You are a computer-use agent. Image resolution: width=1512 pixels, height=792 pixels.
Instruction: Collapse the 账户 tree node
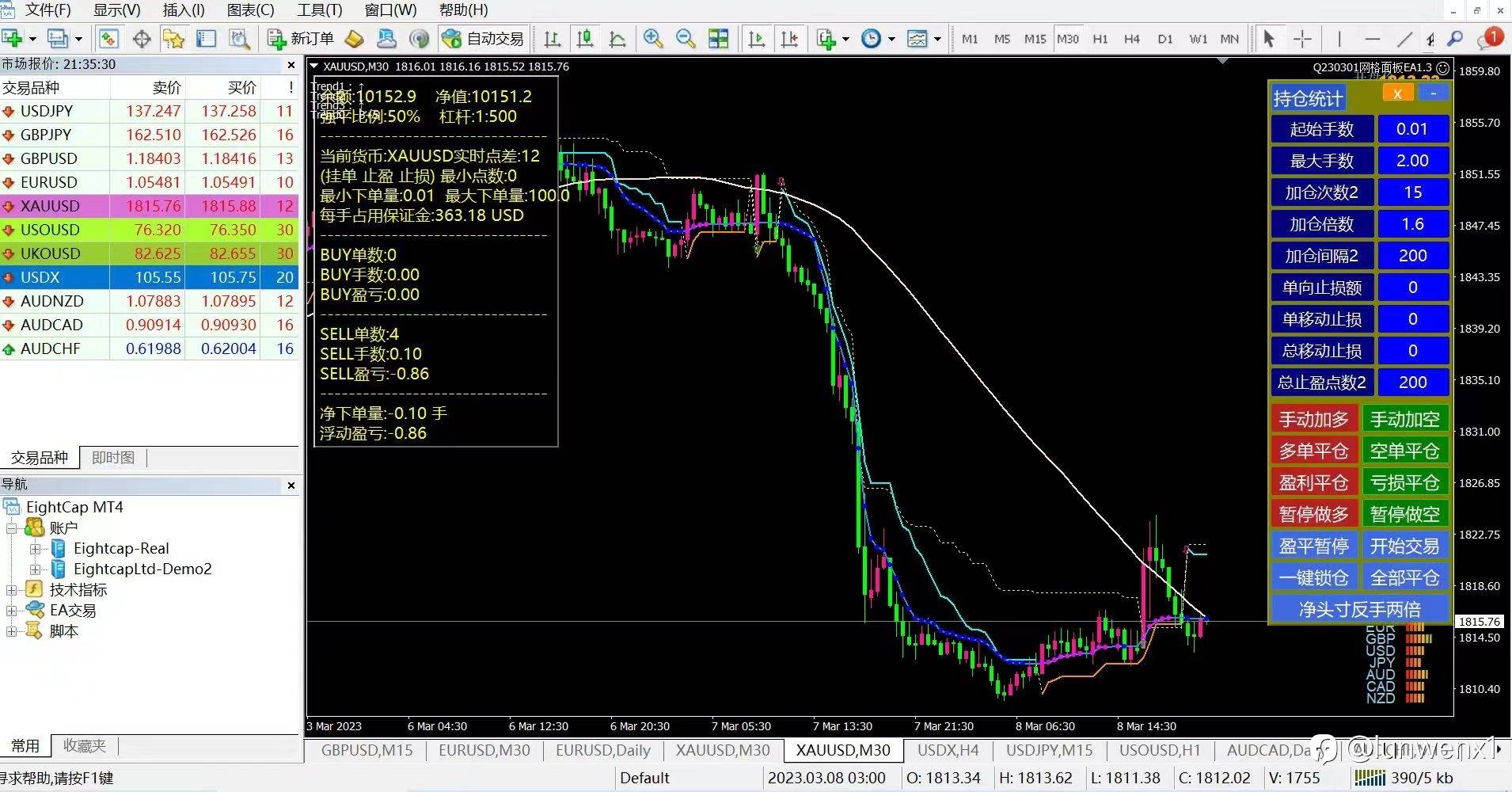[11, 527]
